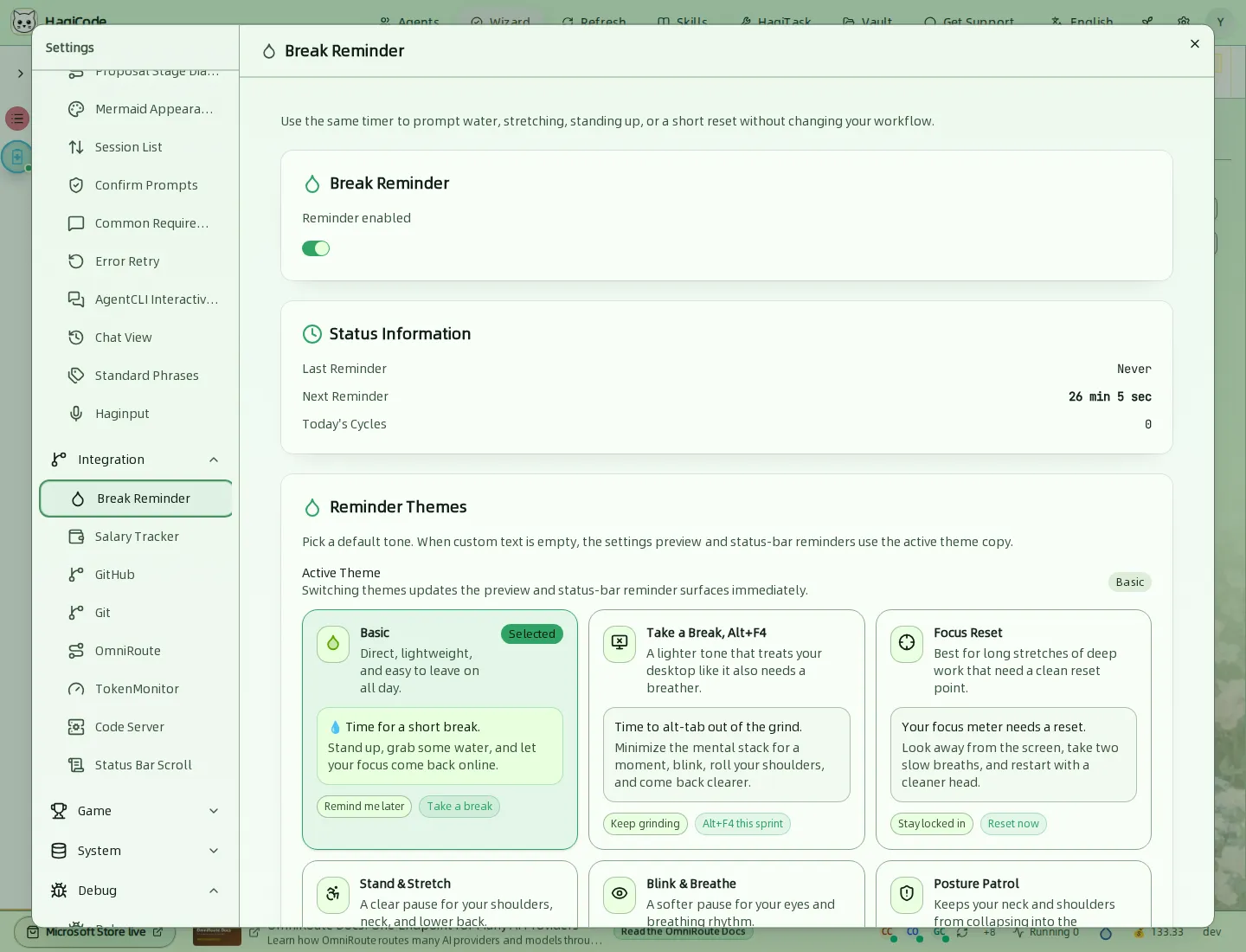This screenshot has width=1246, height=952.
Task: Expand the left sidebar chevron behind settings
Action: pyautogui.click(x=20, y=74)
